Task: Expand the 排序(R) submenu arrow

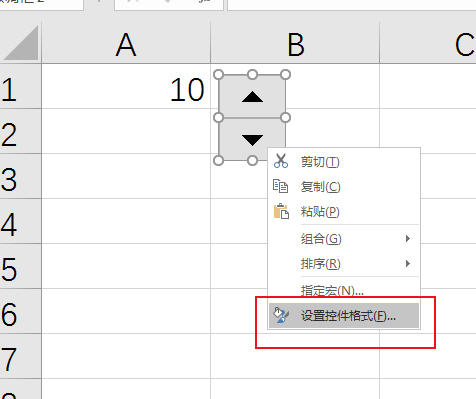Action: tap(408, 264)
